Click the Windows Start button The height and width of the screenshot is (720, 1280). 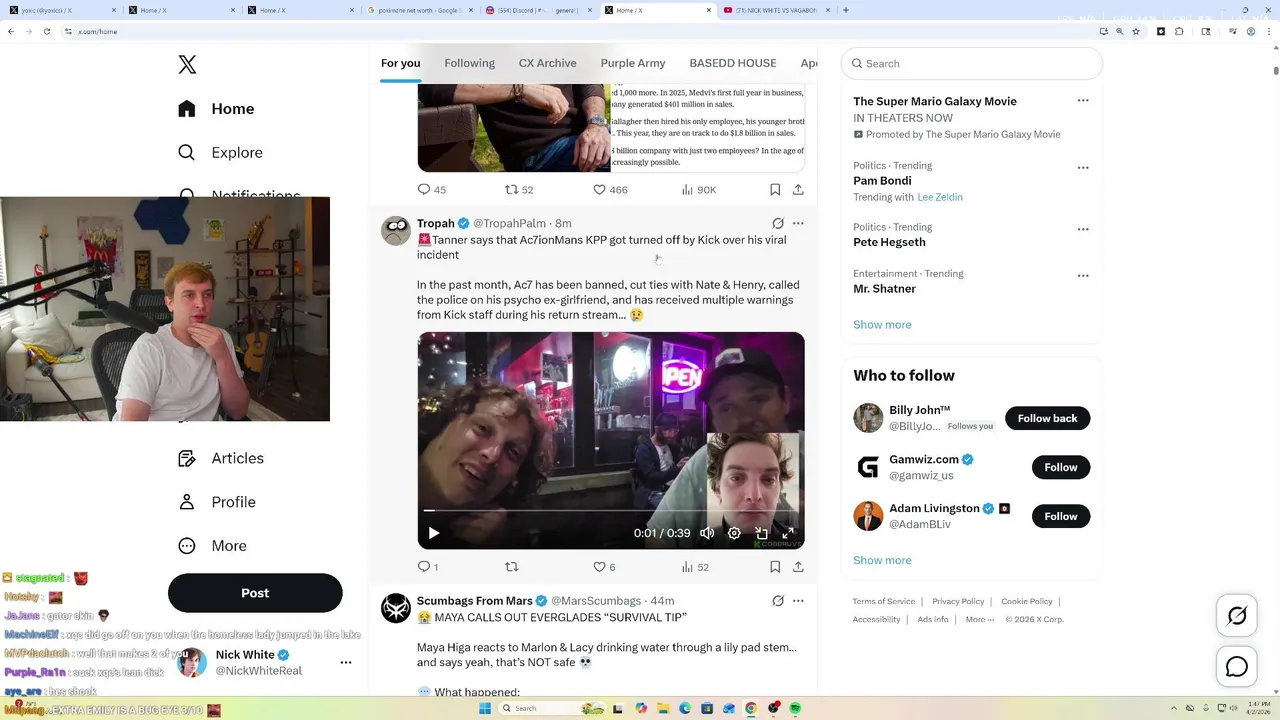485,708
